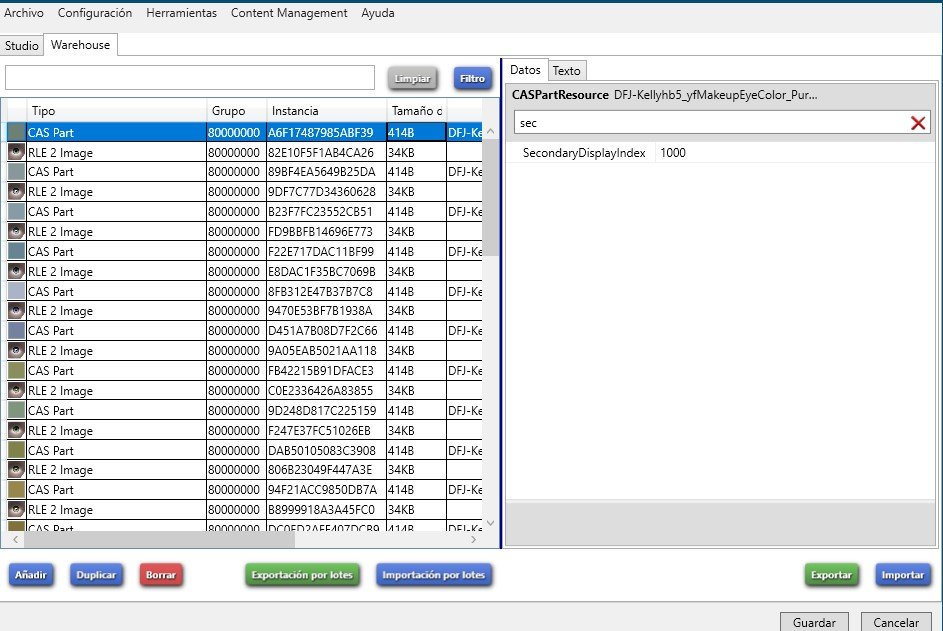Click the SecondaryDisplayIndex value 1000
The image size is (943, 631).
point(673,153)
